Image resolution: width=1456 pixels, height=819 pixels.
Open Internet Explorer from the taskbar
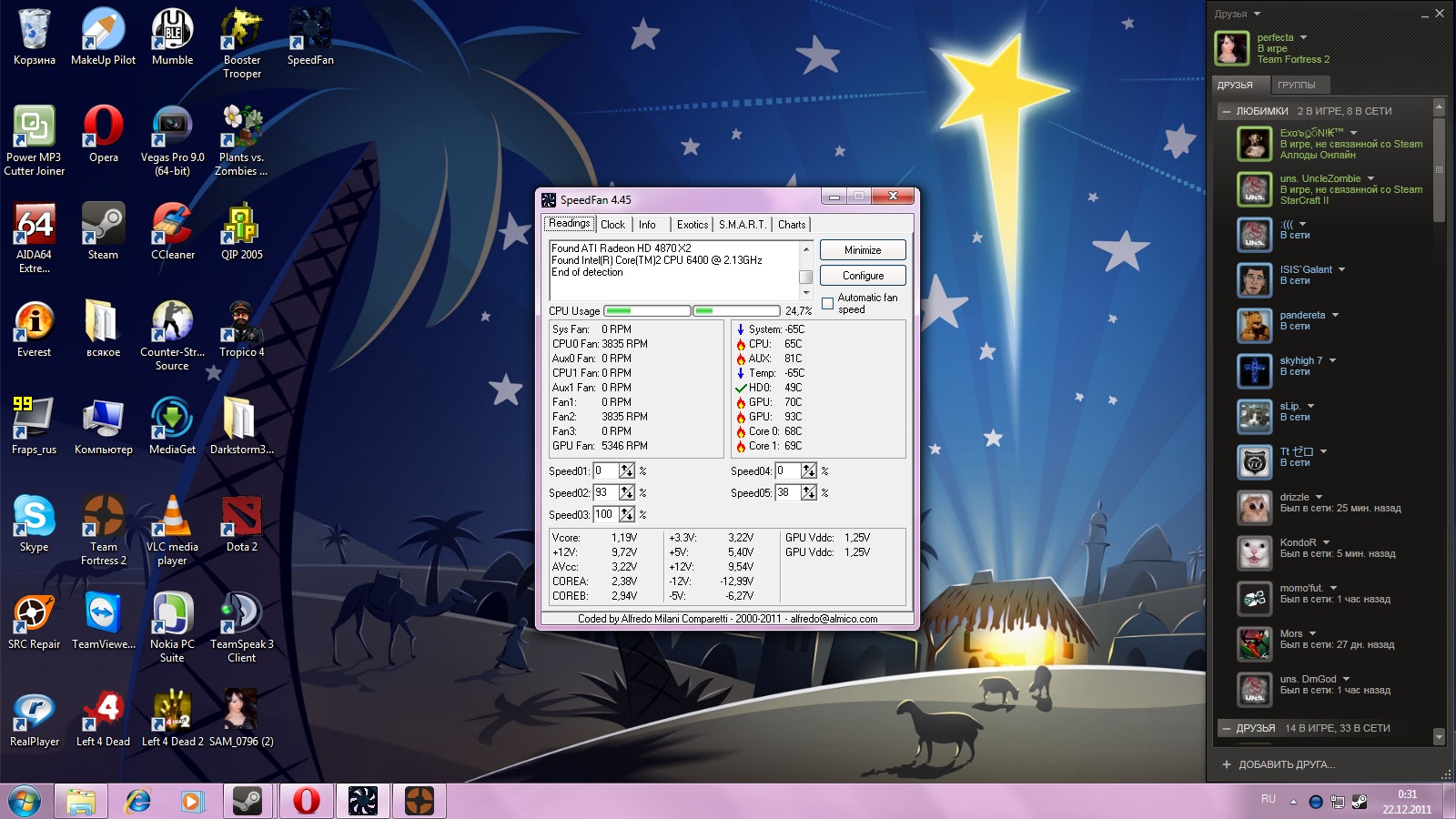click(137, 801)
